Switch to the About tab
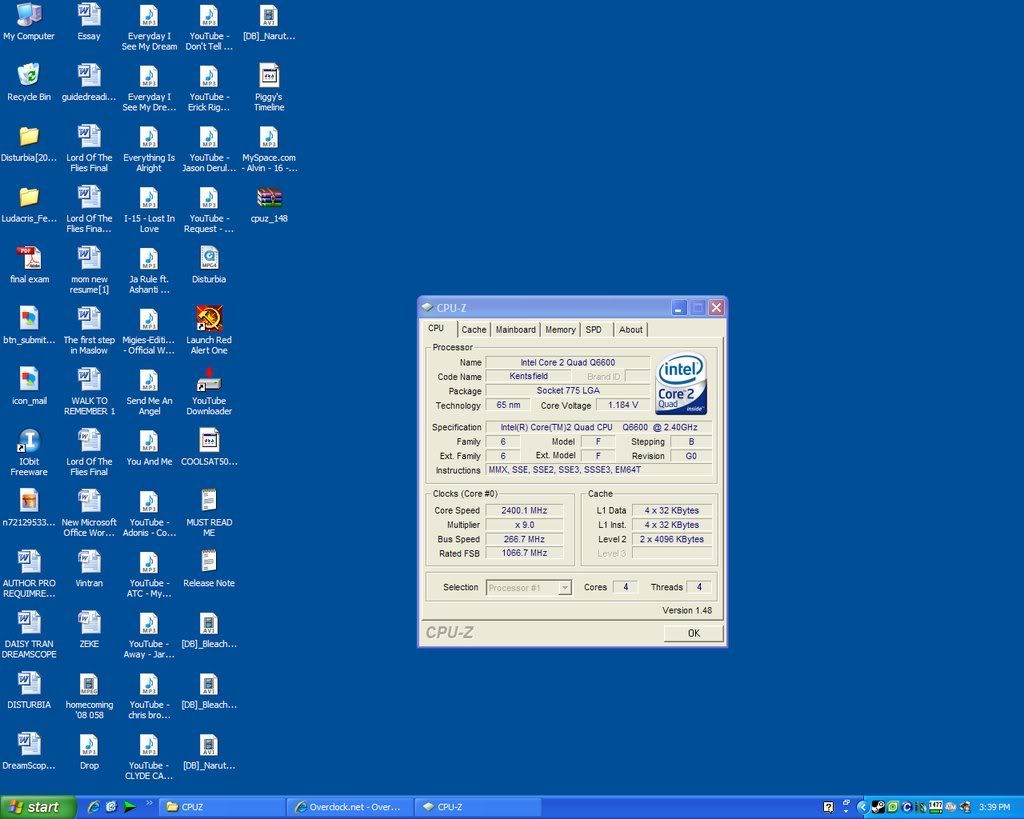 pyautogui.click(x=631, y=330)
